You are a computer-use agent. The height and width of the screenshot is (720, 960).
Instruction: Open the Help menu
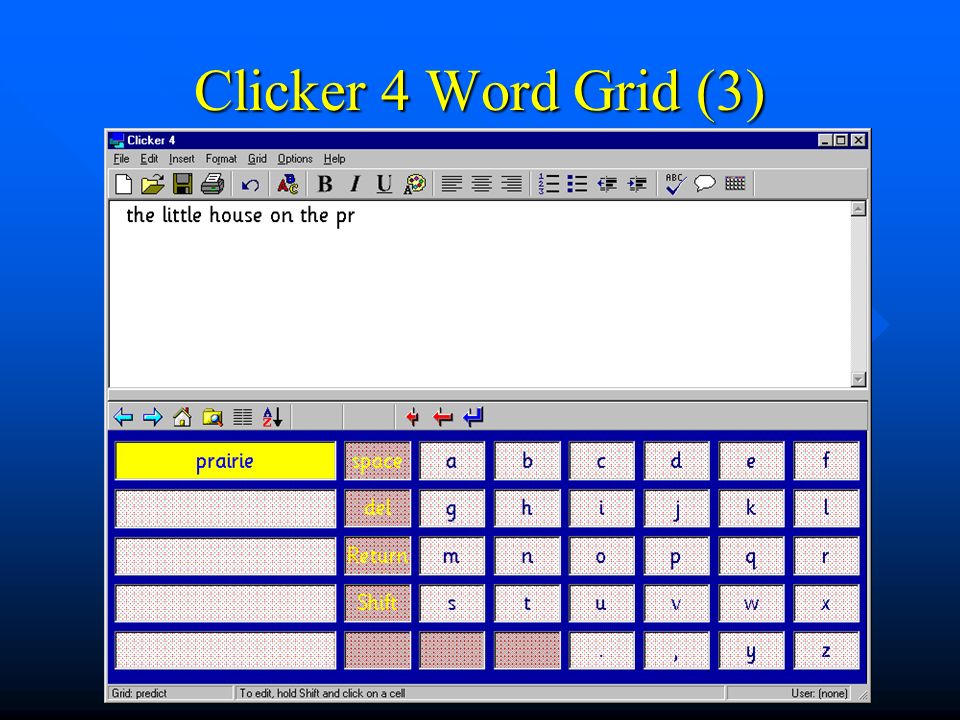334,159
